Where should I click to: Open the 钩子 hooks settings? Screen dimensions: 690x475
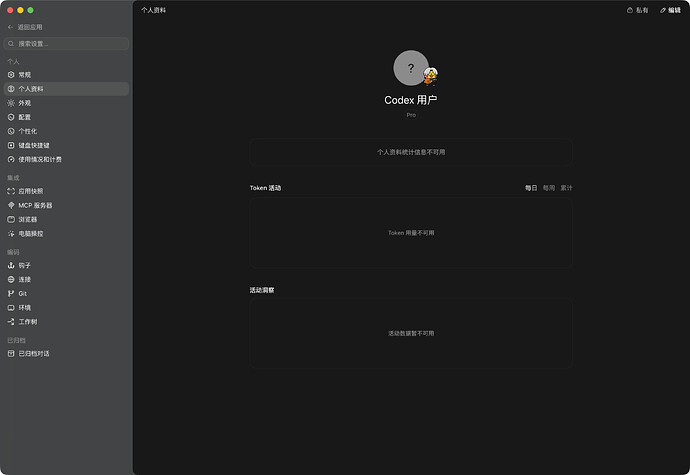click(x=66, y=265)
